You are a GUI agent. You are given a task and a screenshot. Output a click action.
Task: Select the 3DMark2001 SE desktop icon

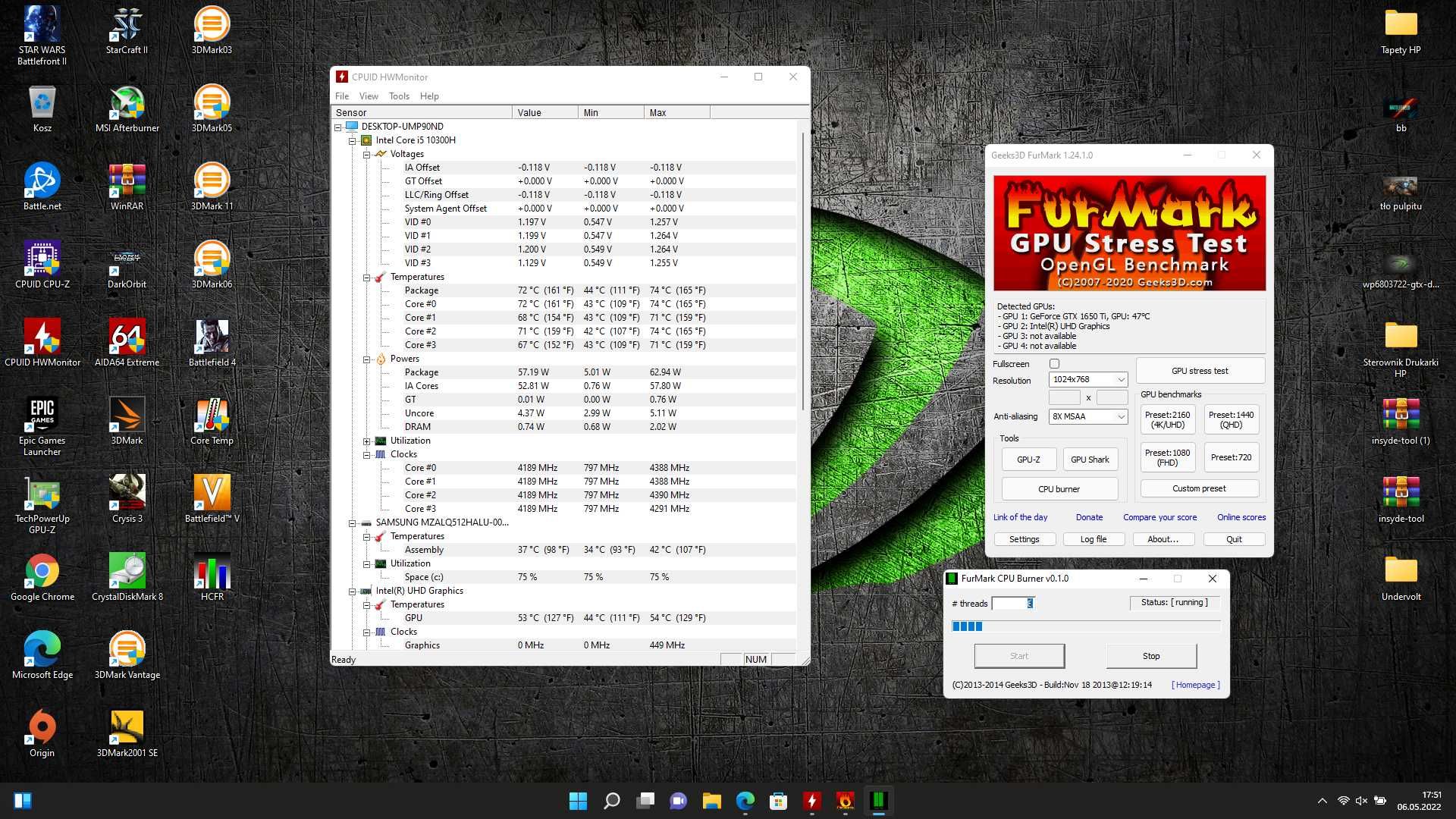point(127,733)
